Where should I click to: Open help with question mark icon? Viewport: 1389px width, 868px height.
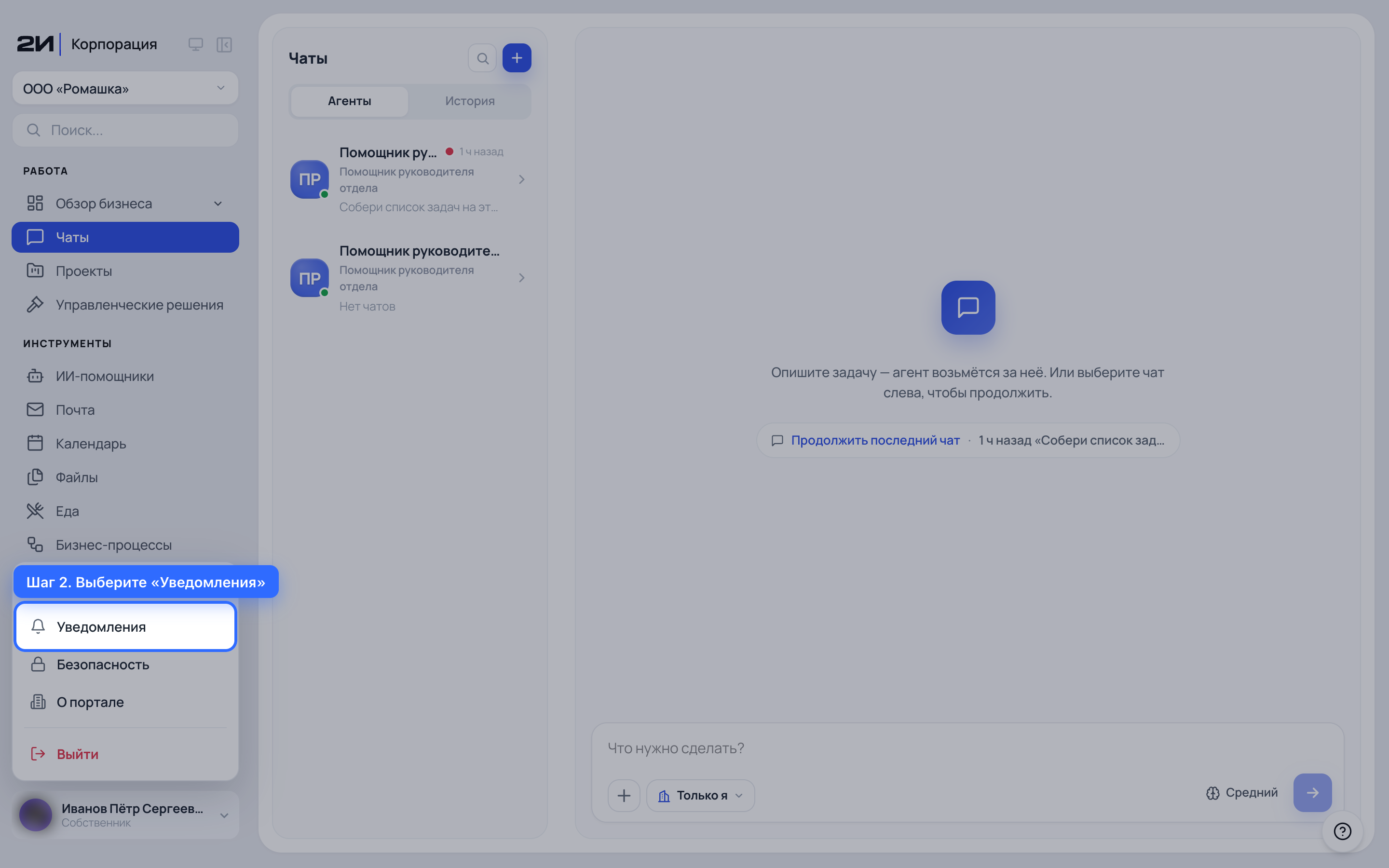pyautogui.click(x=1343, y=831)
